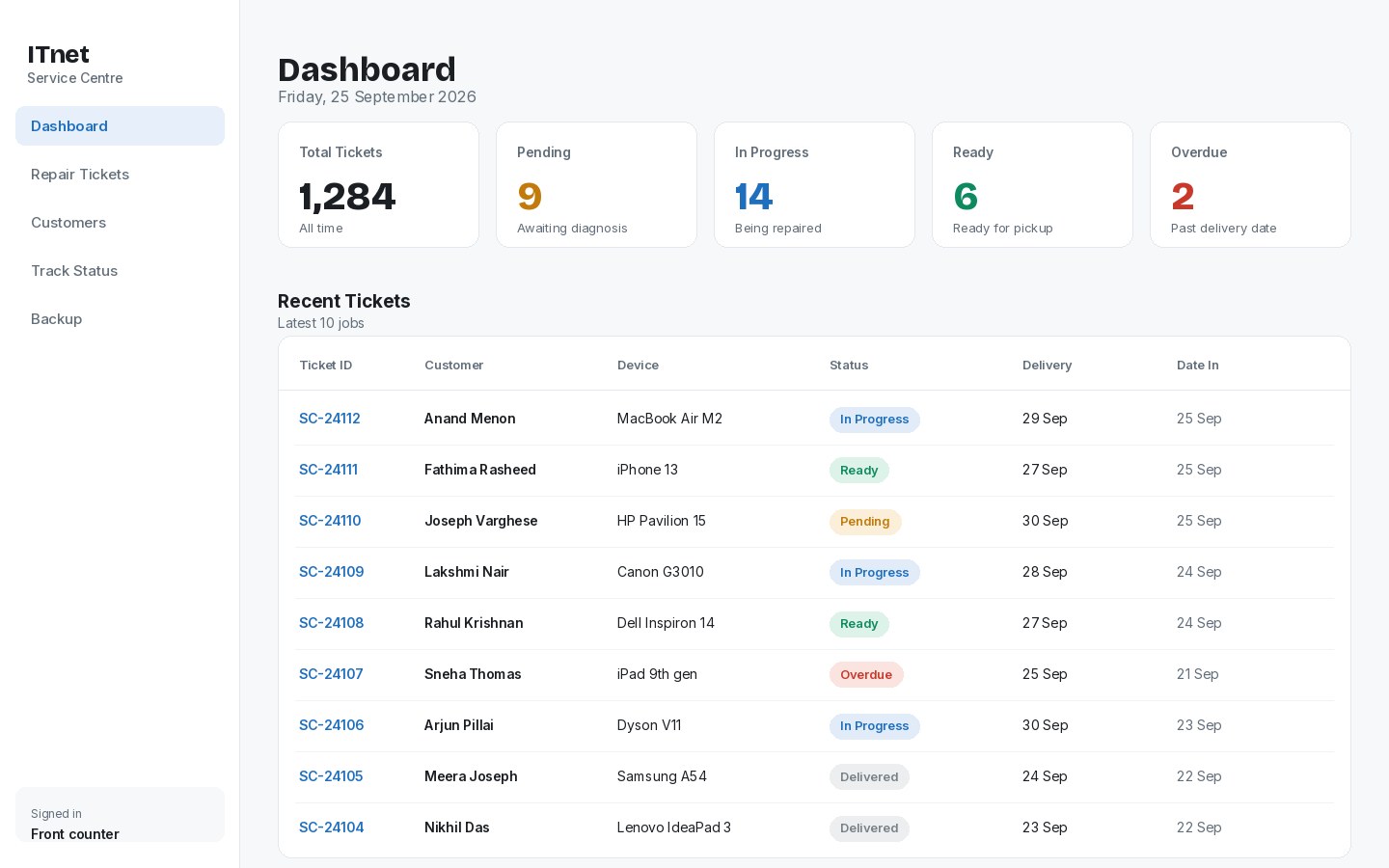Click customer name Fathima Rasheed
Viewport: 1389px width, 868px height.
coord(480,470)
